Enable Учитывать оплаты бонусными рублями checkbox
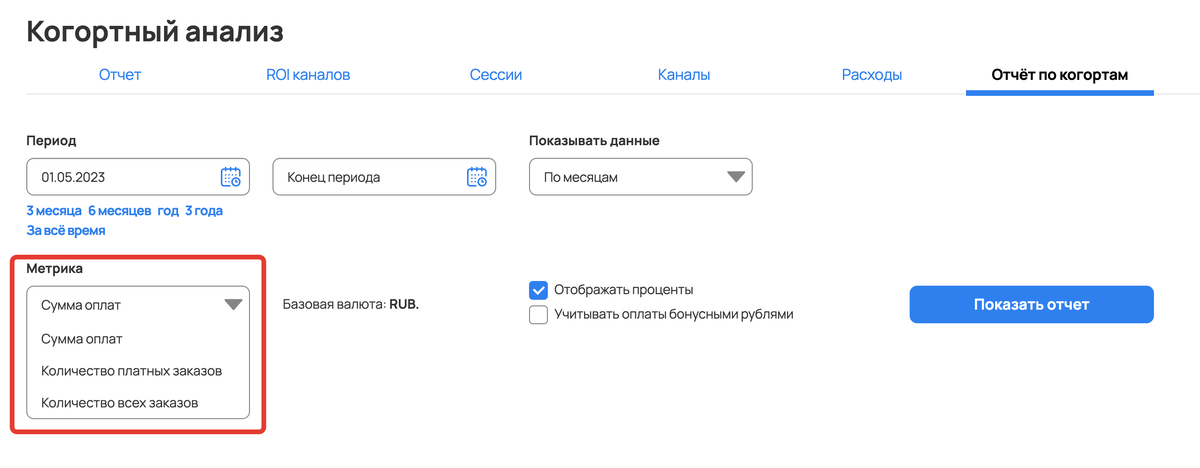This screenshot has height=468, width=1200. point(538,315)
